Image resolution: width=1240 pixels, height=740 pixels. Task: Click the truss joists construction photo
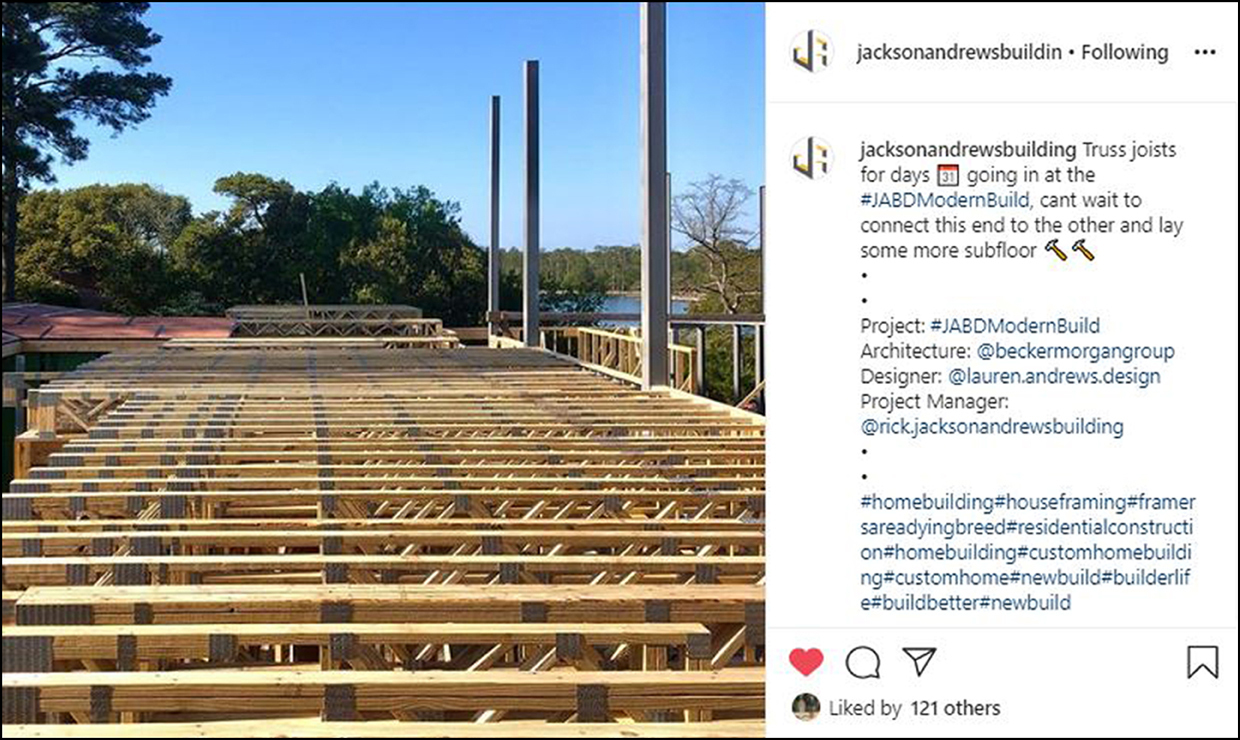[x=383, y=370]
